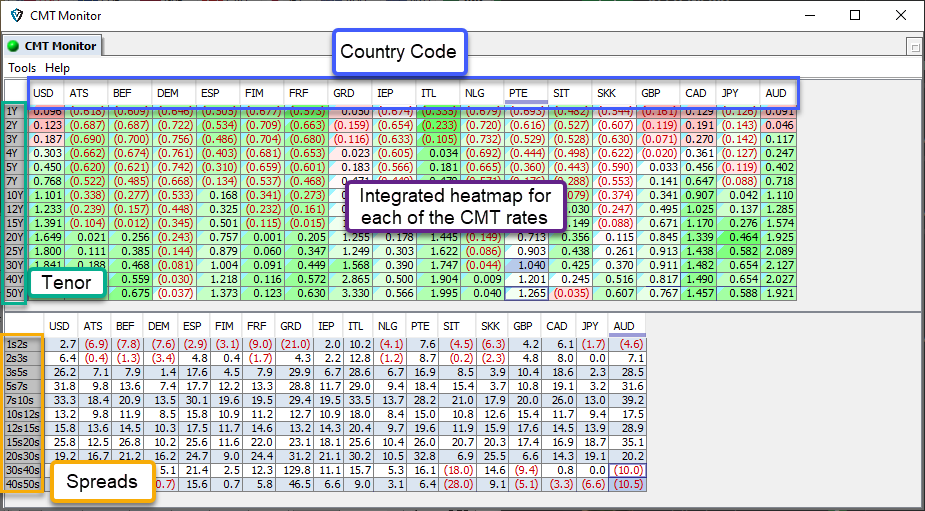Click the USD 7s10s spread cell 33.3
The height and width of the screenshot is (511, 925).
coord(62,400)
